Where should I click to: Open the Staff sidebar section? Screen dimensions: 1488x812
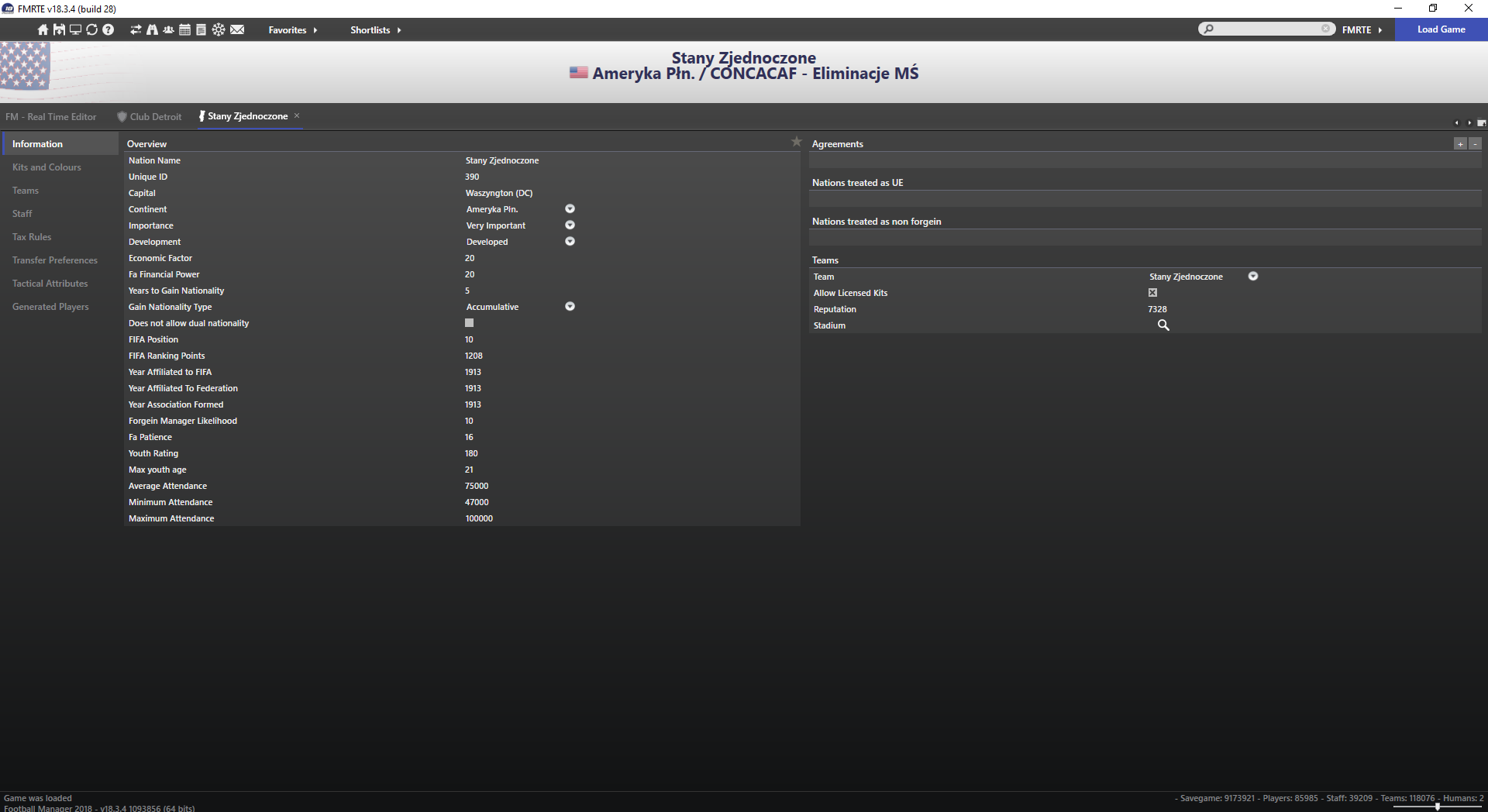point(22,214)
